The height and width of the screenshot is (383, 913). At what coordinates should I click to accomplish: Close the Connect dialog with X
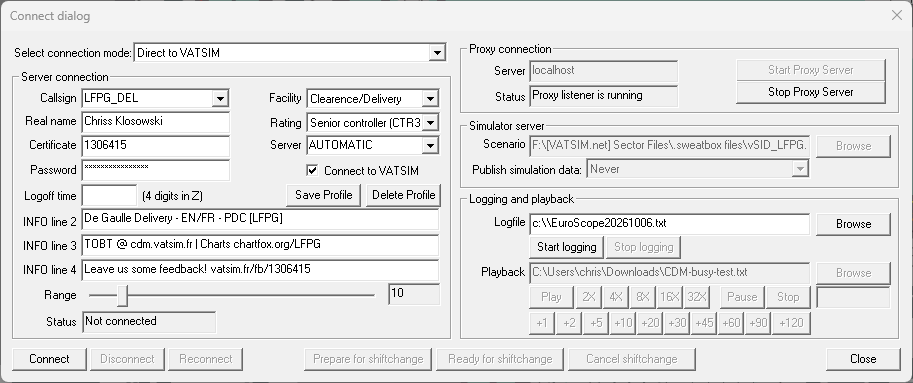[x=897, y=16]
